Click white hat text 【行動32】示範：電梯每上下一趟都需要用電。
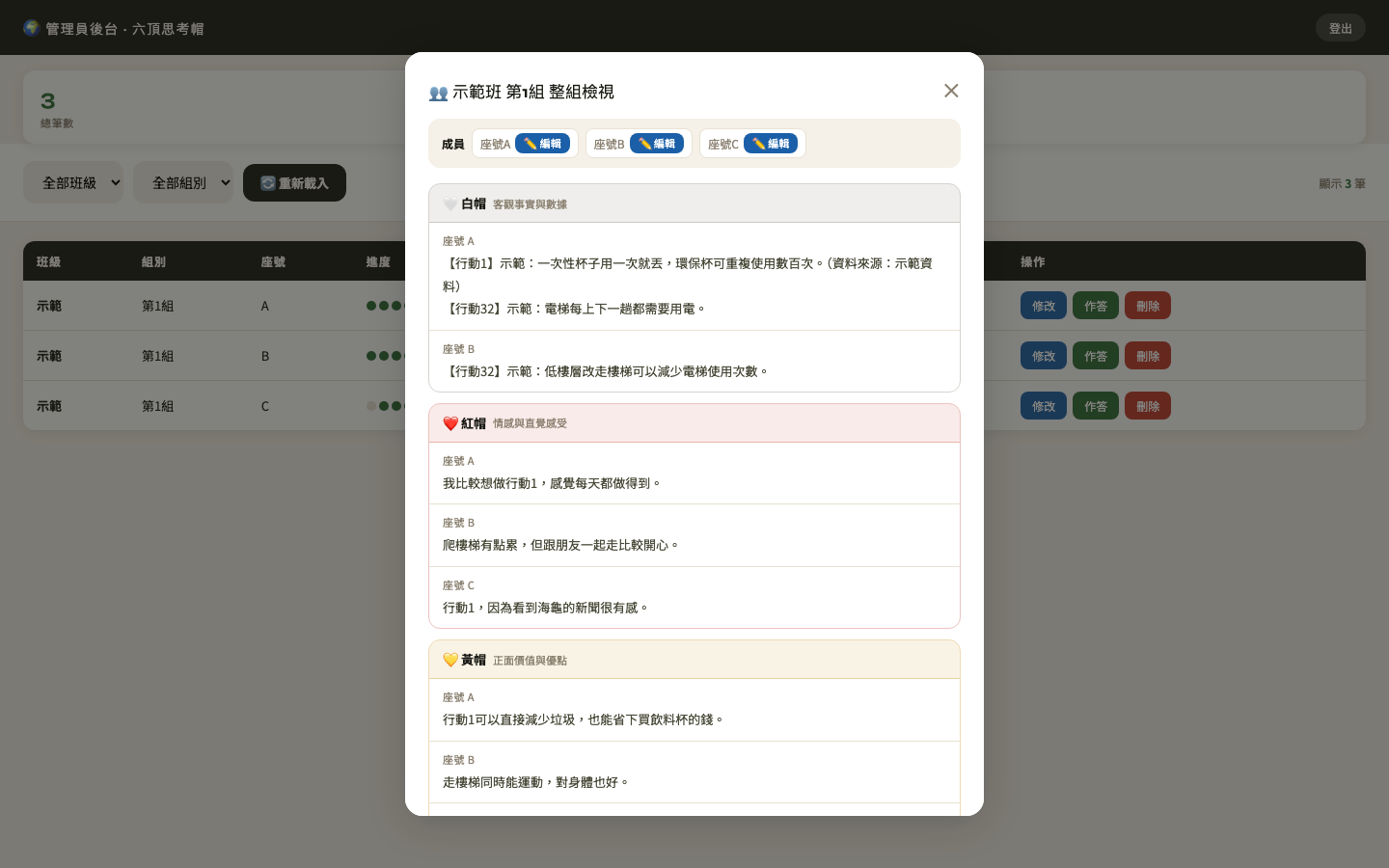The image size is (1389, 868). [x=575, y=309]
